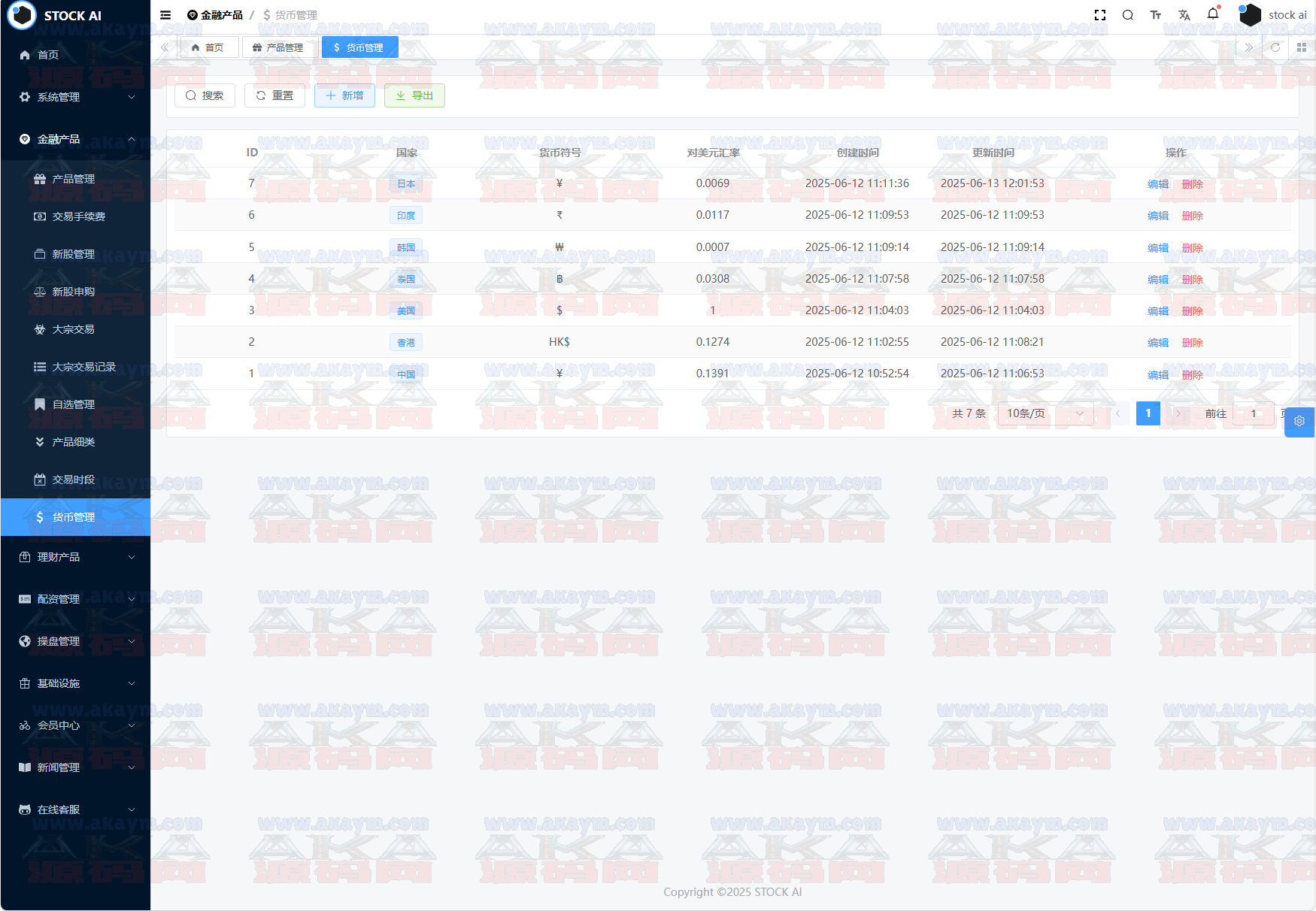Open the tab grid menu icon
The image size is (1316, 911).
[1301, 47]
